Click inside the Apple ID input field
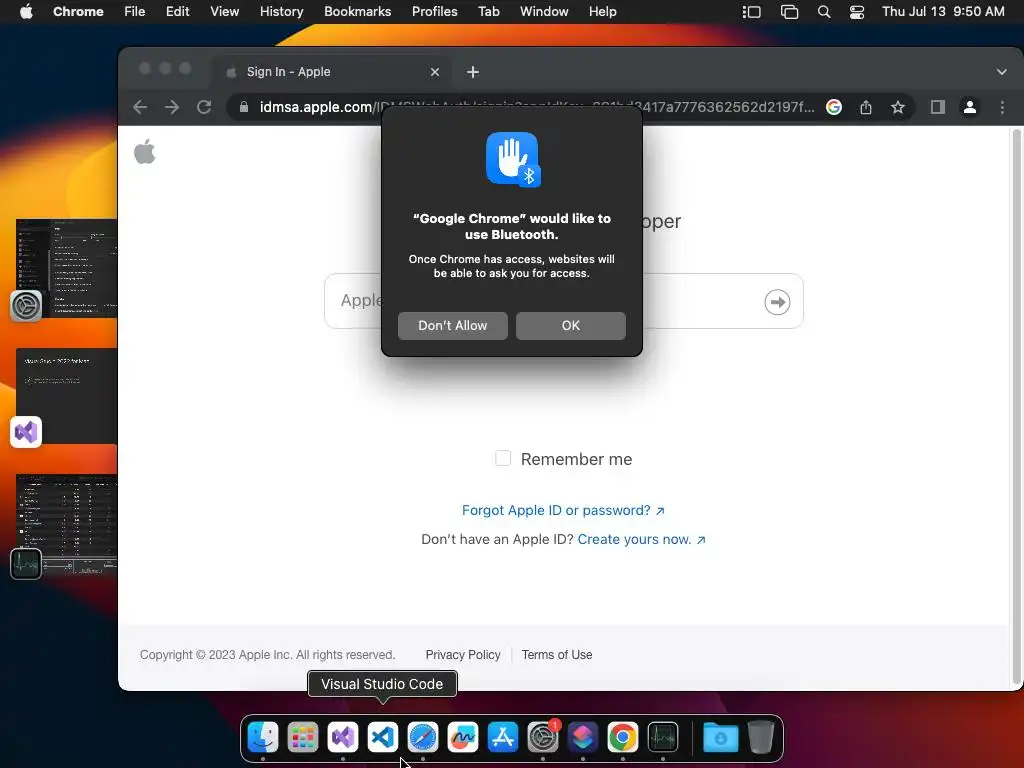The width and height of the screenshot is (1024, 768). click(564, 301)
